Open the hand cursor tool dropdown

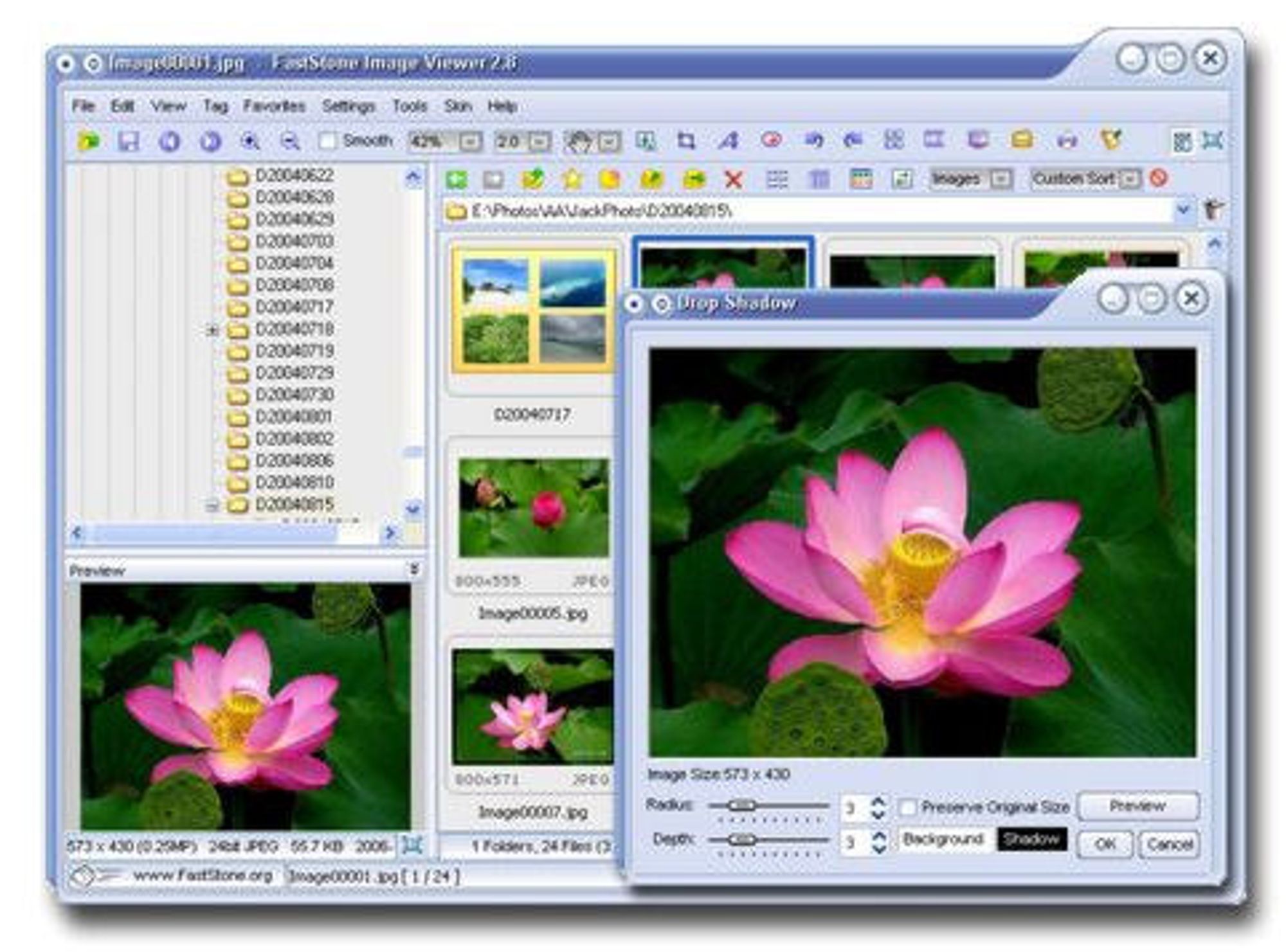pos(610,141)
